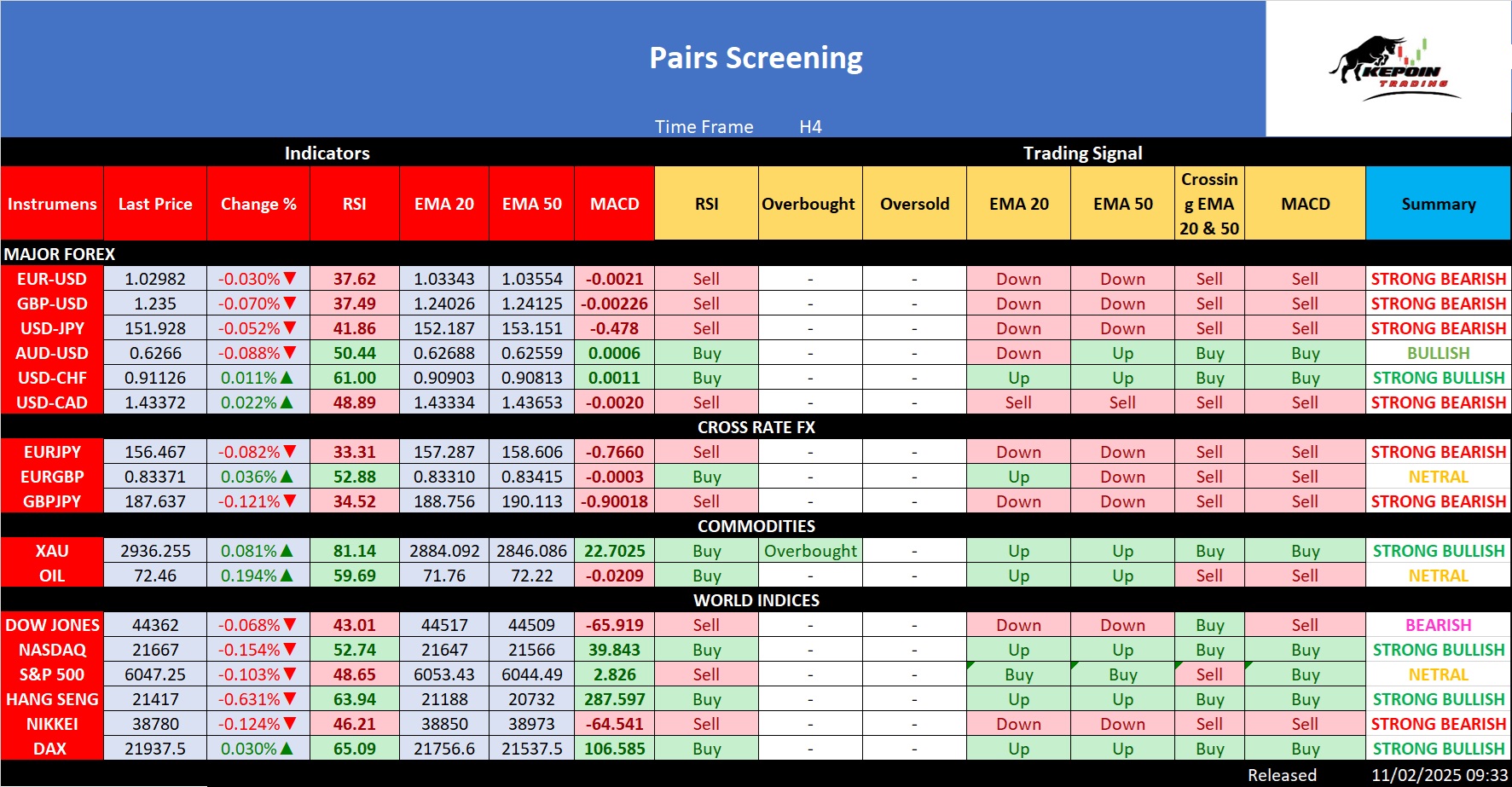The image size is (1512, 787).
Task: Select the XAU last price 2936.255
Action: tap(155, 551)
